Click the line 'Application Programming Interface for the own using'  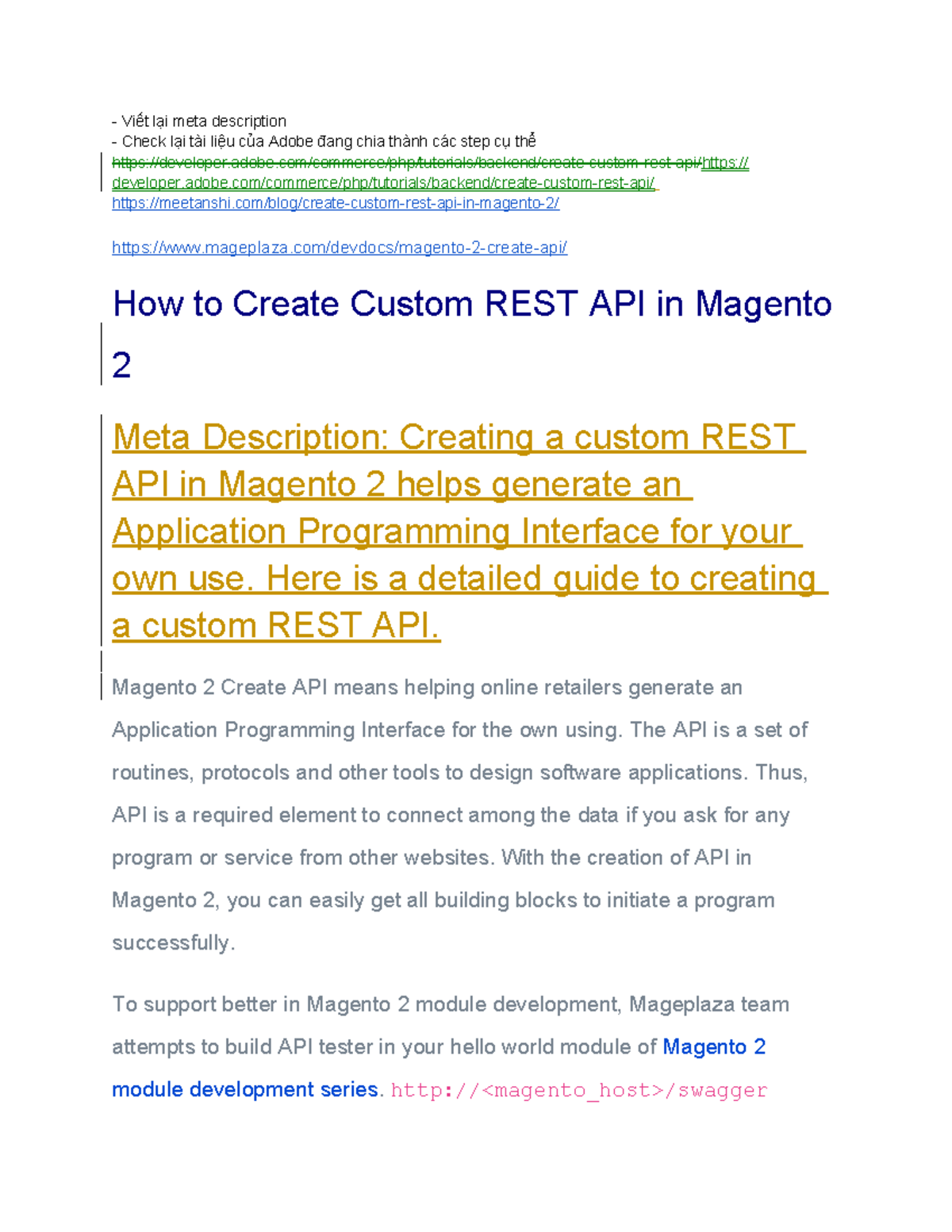click(459, 730)
